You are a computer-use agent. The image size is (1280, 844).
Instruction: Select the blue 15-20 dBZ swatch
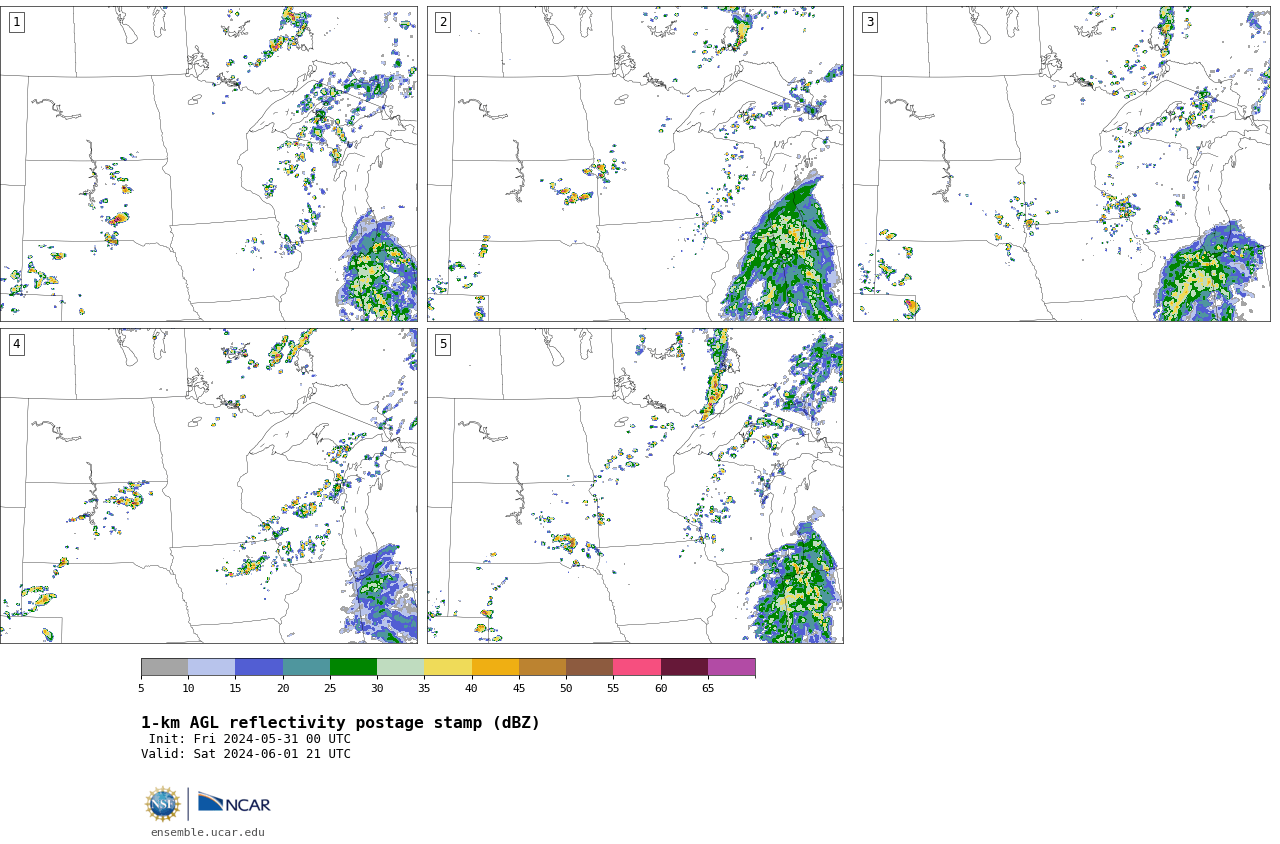click(259, 667)
